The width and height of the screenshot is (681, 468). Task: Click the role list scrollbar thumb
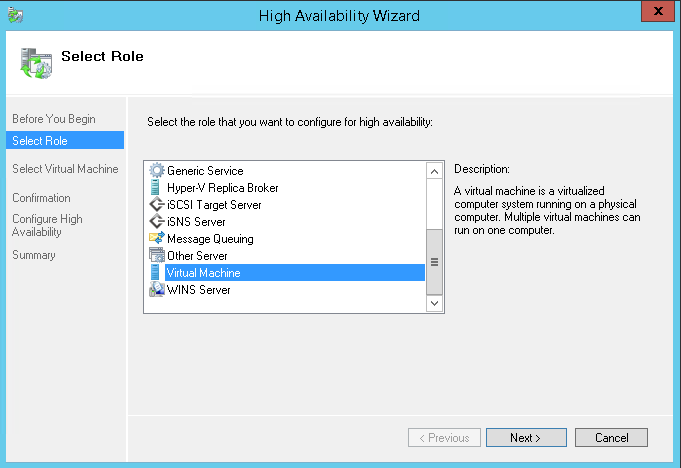click(x=434, y=262)
